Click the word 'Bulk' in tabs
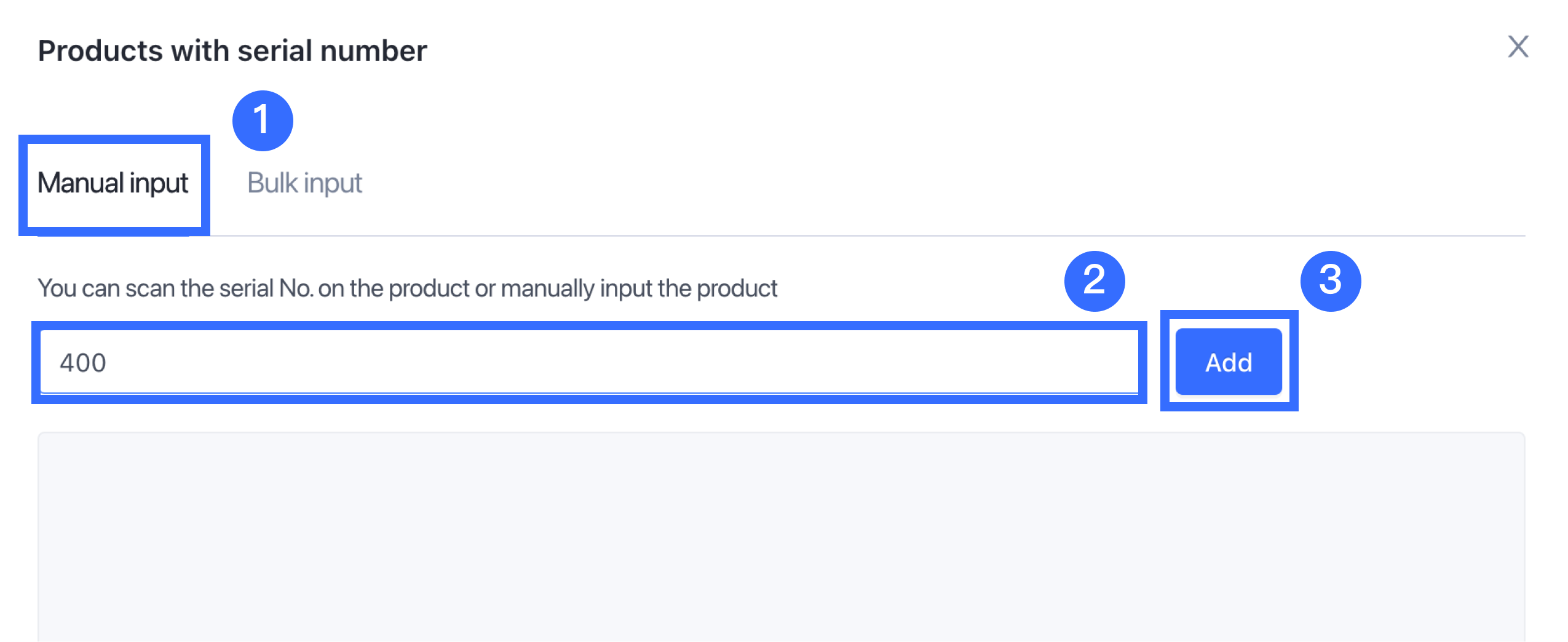The image size is (1568, 642). [x=272, y=183]
